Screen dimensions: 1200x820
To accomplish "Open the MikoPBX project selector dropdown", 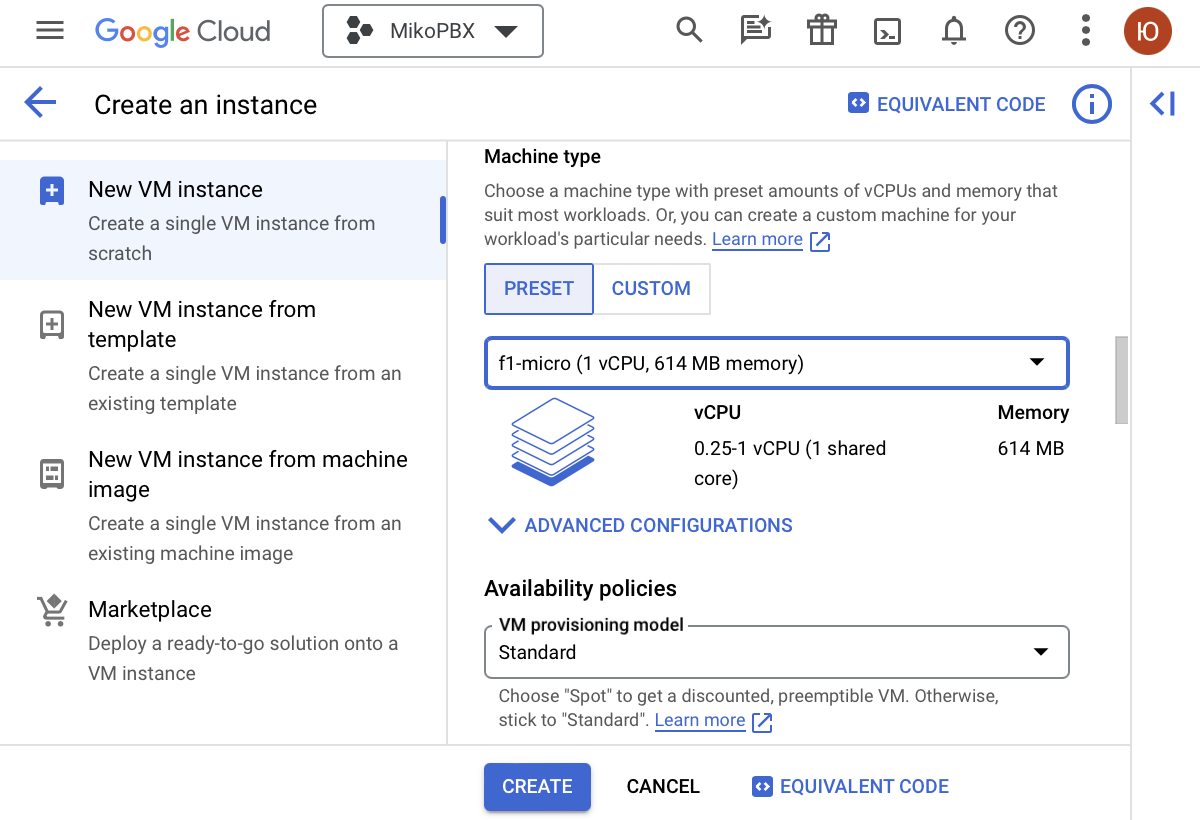I will pyautogui.click(x=432, y=31).
